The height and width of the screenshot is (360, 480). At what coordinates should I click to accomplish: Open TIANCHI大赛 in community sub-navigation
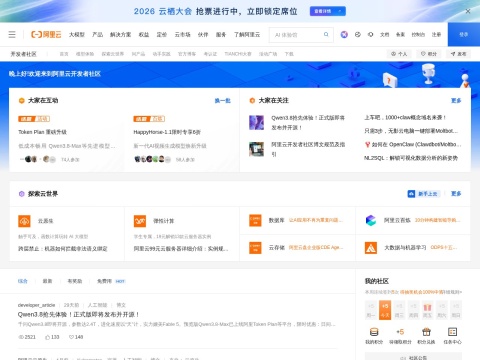pyautogui.click(x=238, y=54)
